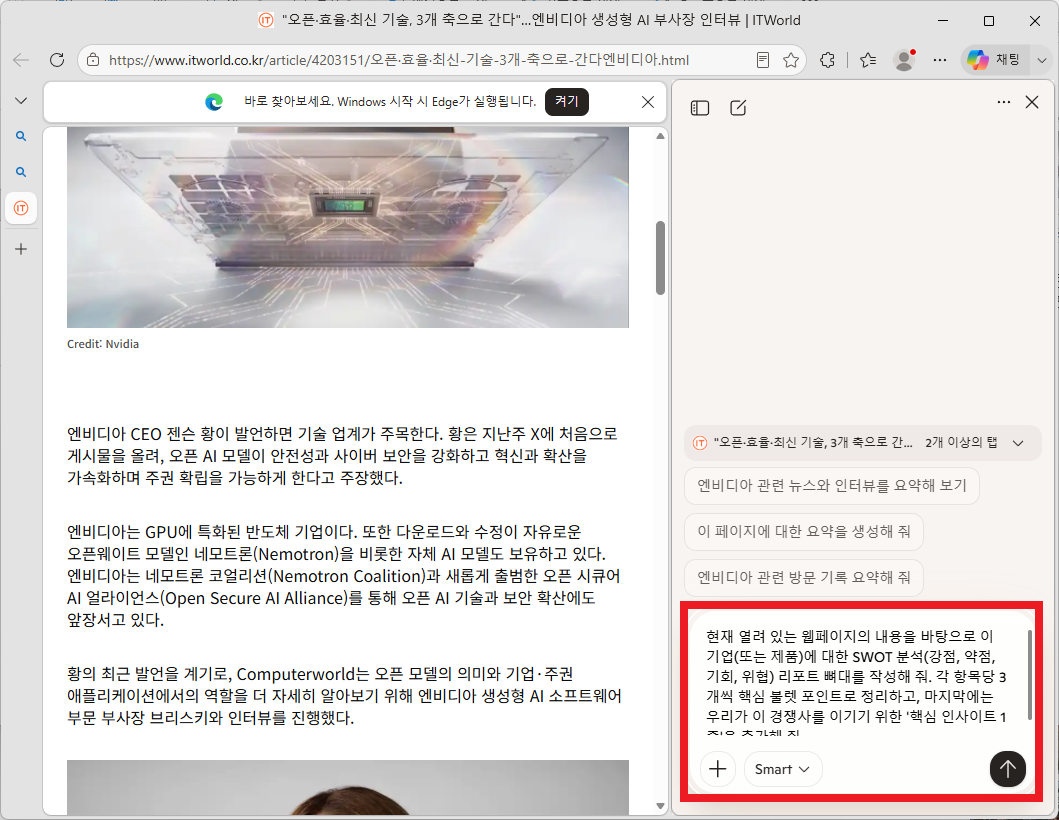Click the interviewee portrait photo
The width and height of the screenshot is (1059, 820).
[x=348, y=788]
